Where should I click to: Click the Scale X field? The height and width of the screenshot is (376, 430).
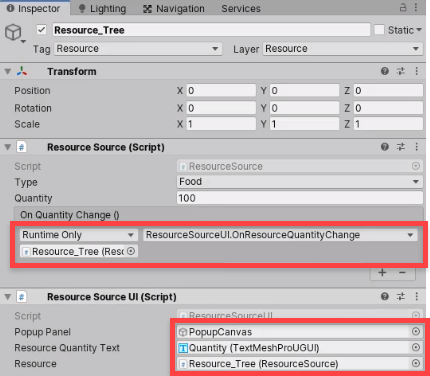click(x=221, y=124)
